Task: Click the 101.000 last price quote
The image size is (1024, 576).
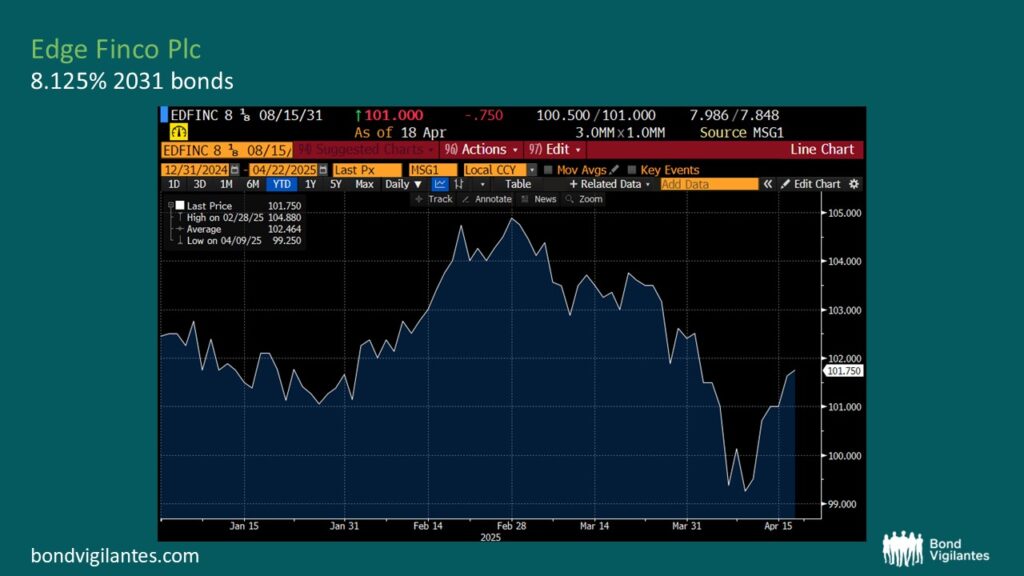Action: click(393, 116)
